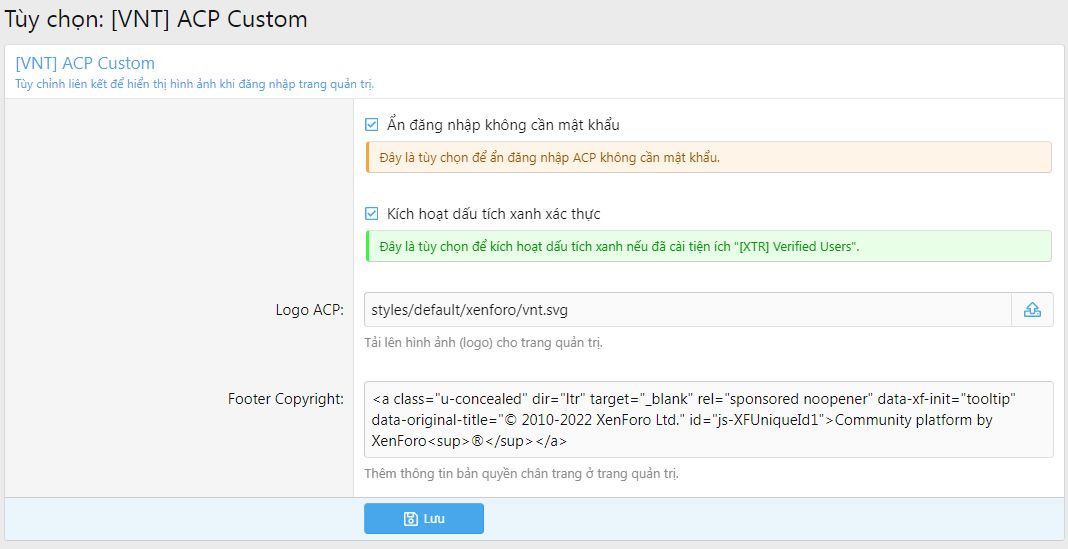Click the floppy disk icon in Lưu button
1068x549 pixels.
point(410,519)
